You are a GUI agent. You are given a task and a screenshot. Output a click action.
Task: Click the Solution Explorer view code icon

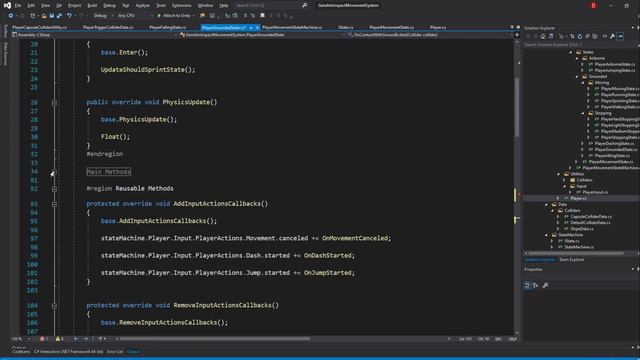pos(605,36)
